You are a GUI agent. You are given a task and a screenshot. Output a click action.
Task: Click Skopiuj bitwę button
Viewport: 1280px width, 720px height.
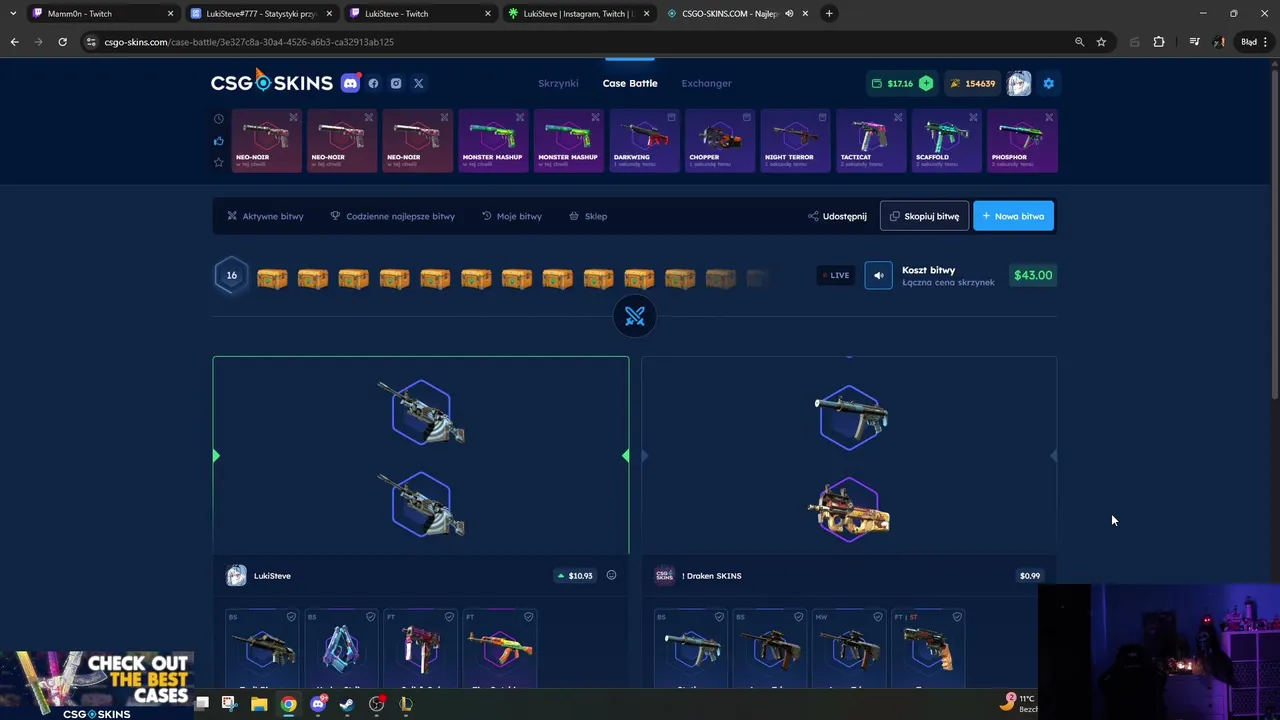tap(924, 216)
